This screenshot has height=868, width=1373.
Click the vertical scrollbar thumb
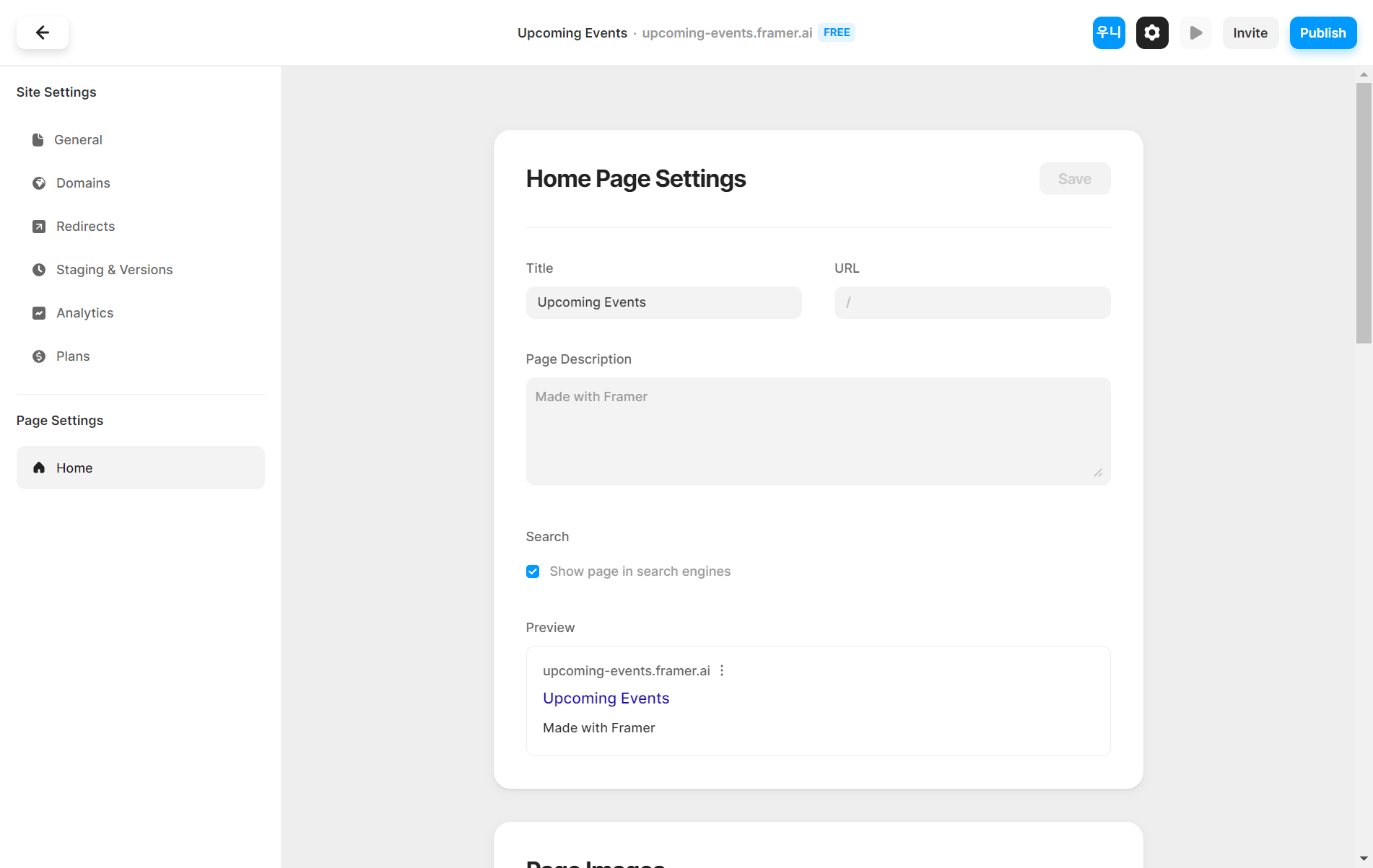(x=1364, y=213)
